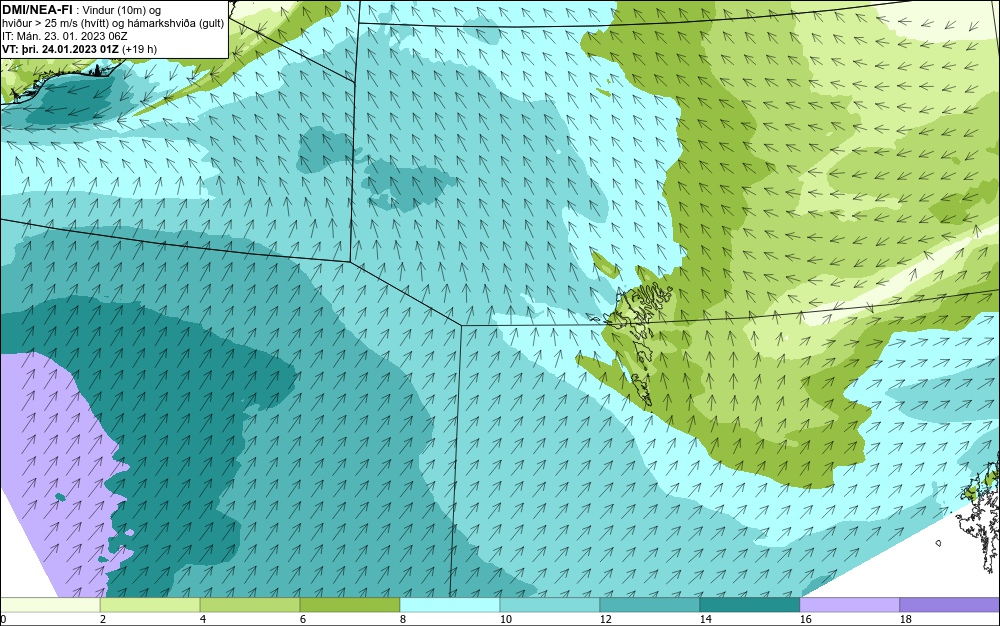Select the 8–10 m/s pale cyan legend swatch
The height and width of the screenshot is (626, 1000).
click(450, 605)
